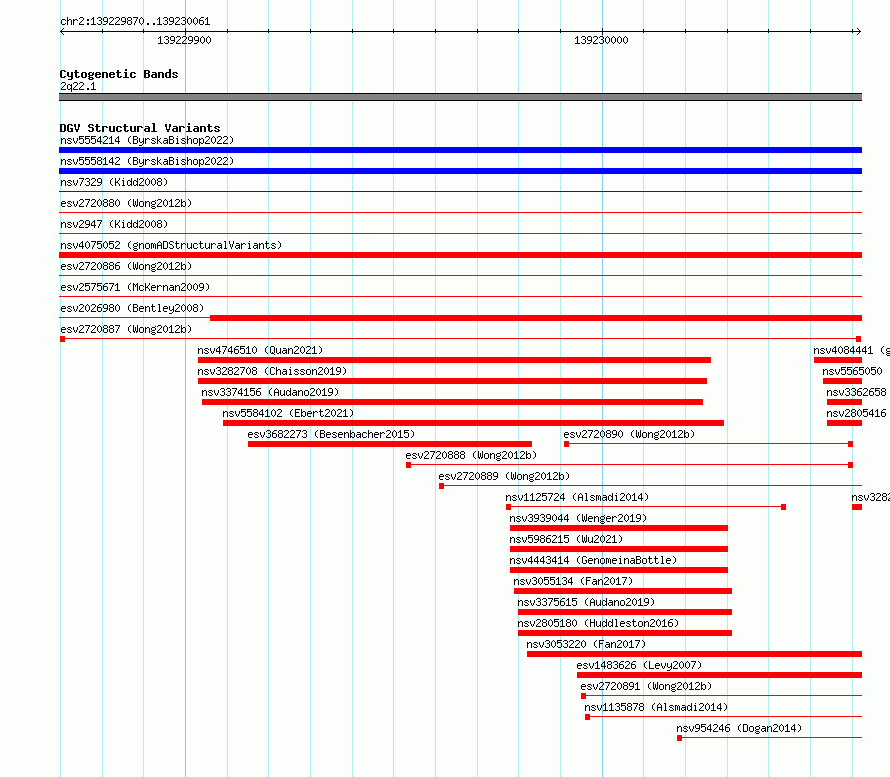Screen dimensions: 890x777
Task: Click the 2q22.1 cytogenetic band bar
Action: point(460,97)
